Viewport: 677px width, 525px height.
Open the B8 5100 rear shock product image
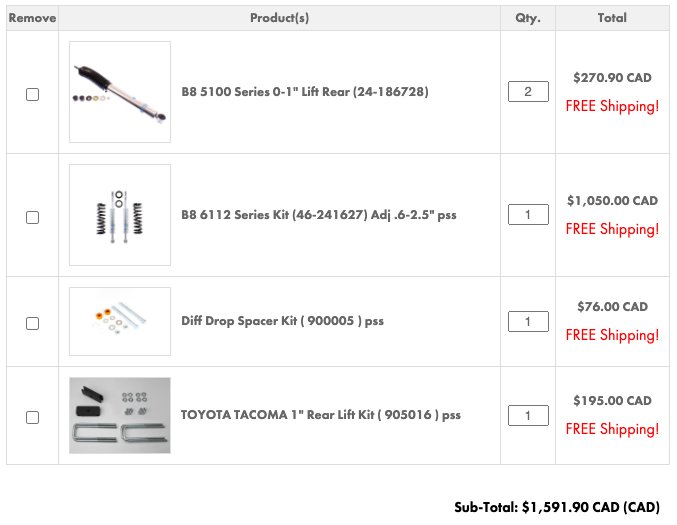click(x=120, y=92)
